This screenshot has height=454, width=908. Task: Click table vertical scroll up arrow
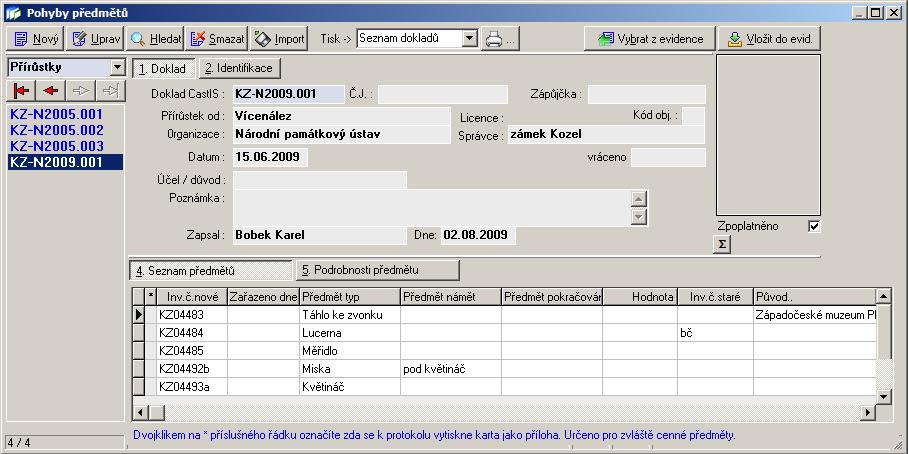tap(884, 296)
